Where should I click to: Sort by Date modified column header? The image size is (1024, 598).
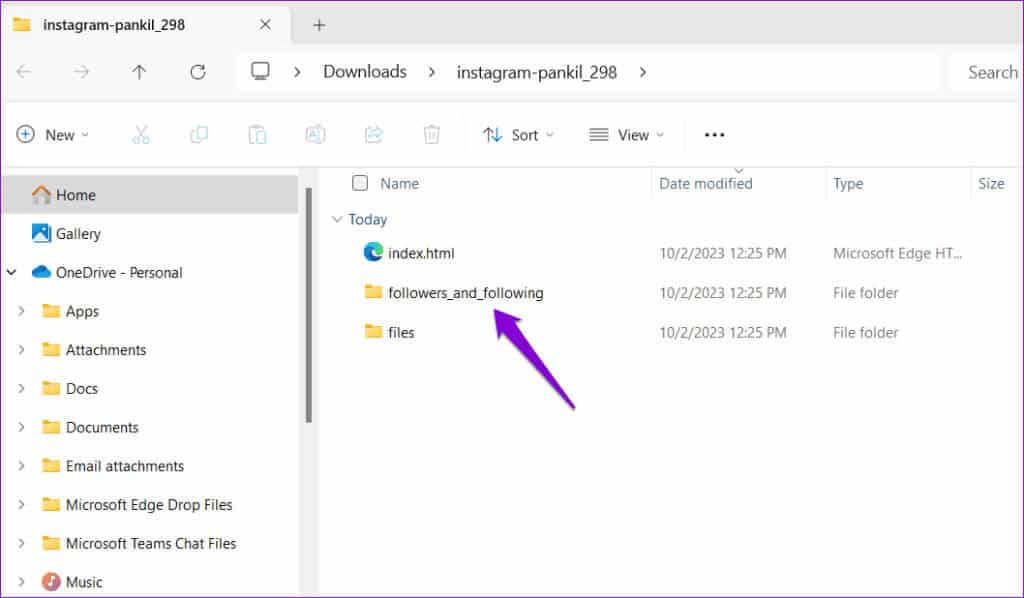point(706,183)
